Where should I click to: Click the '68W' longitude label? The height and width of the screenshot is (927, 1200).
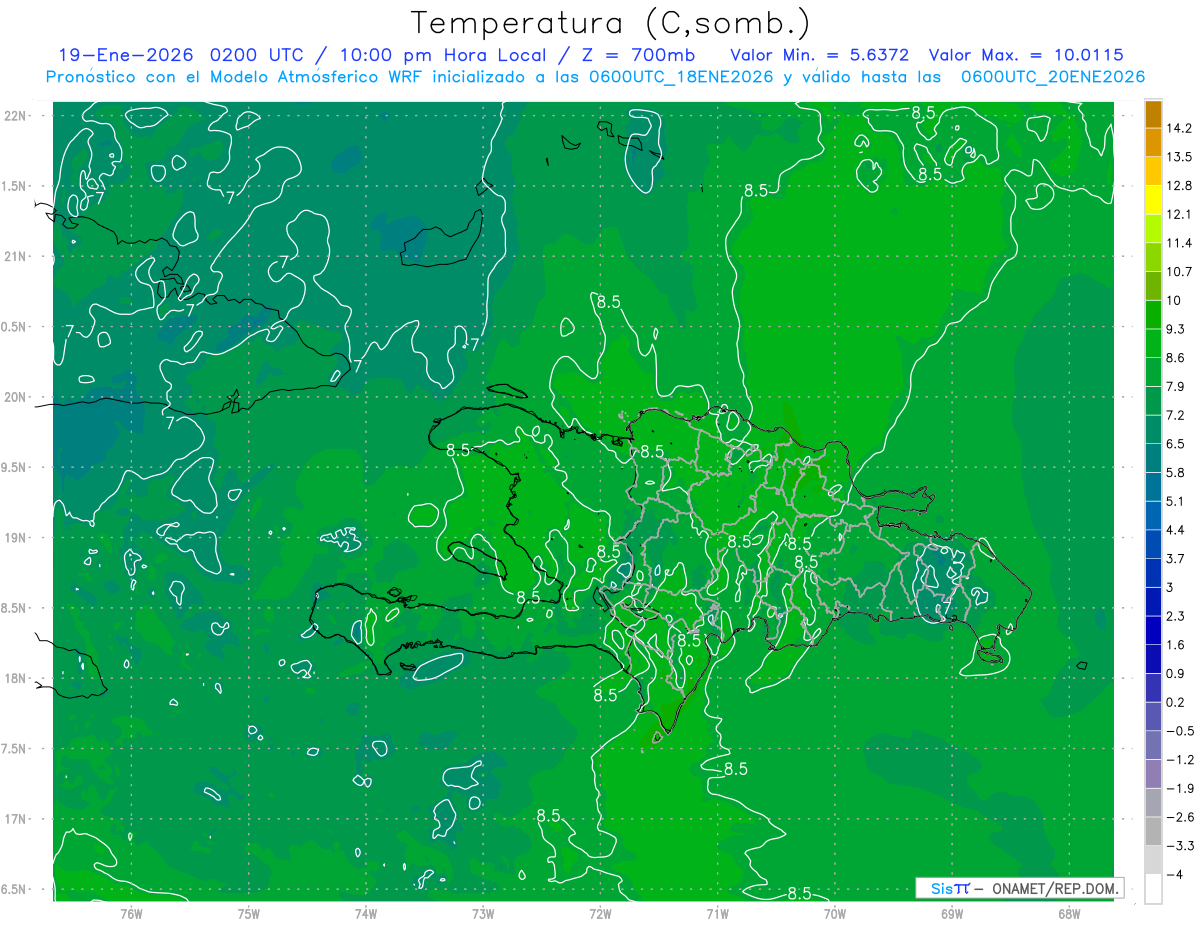pyautogui.click(x=1069, y=913)
